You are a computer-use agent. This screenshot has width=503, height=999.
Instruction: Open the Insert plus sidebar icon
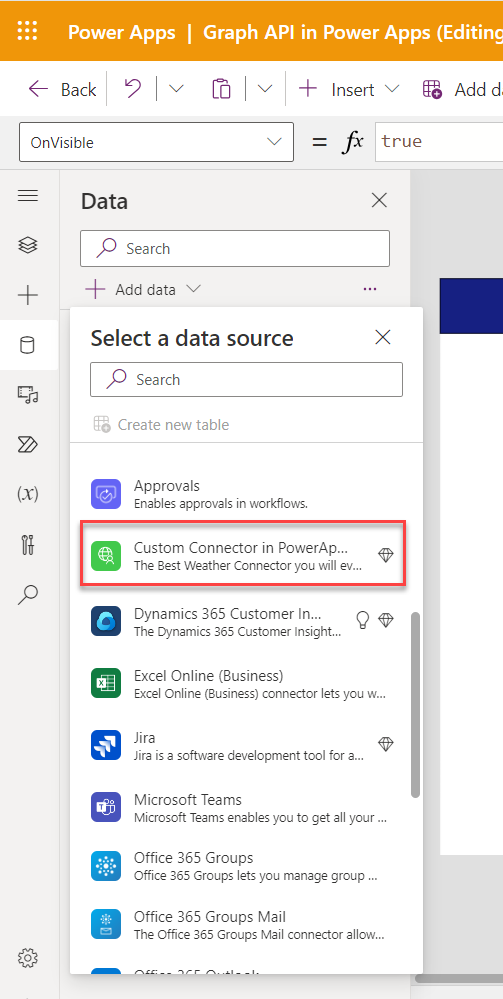point(27,295)
